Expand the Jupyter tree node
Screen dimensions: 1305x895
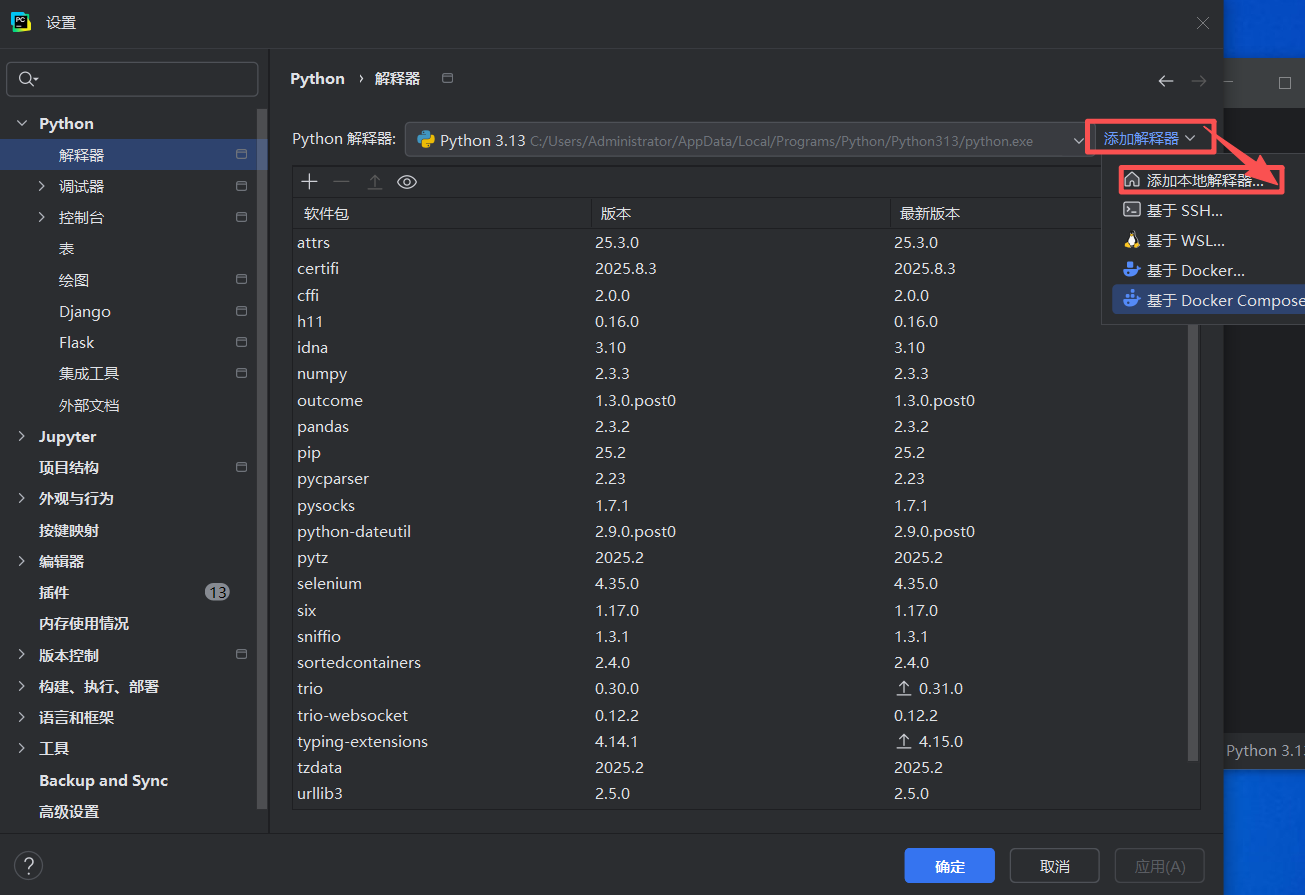(22, 436)
